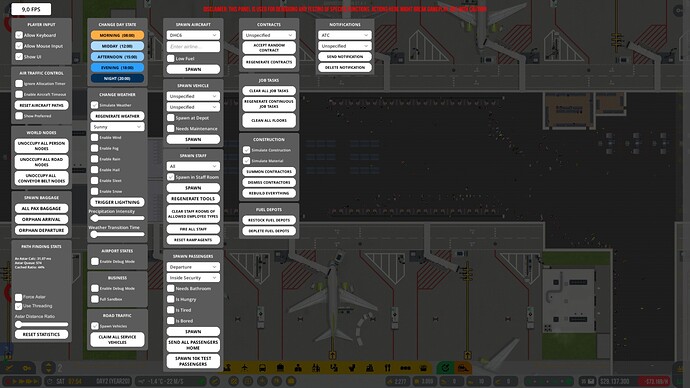
Task: Open the Inside Security dropdown
Action: pos(193,278)
